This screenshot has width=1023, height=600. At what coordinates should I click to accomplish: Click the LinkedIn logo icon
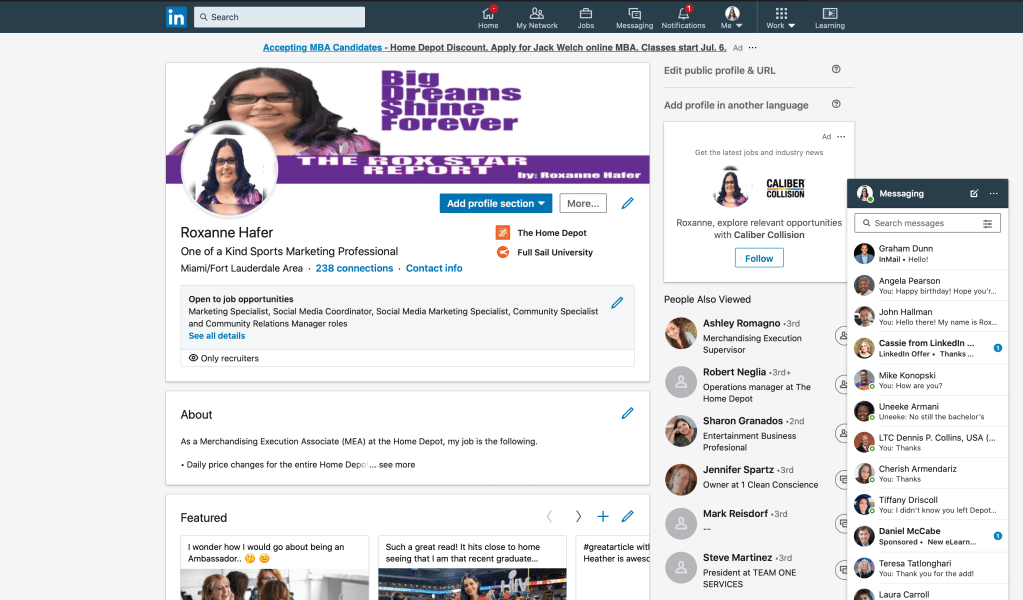pos(176,16)
